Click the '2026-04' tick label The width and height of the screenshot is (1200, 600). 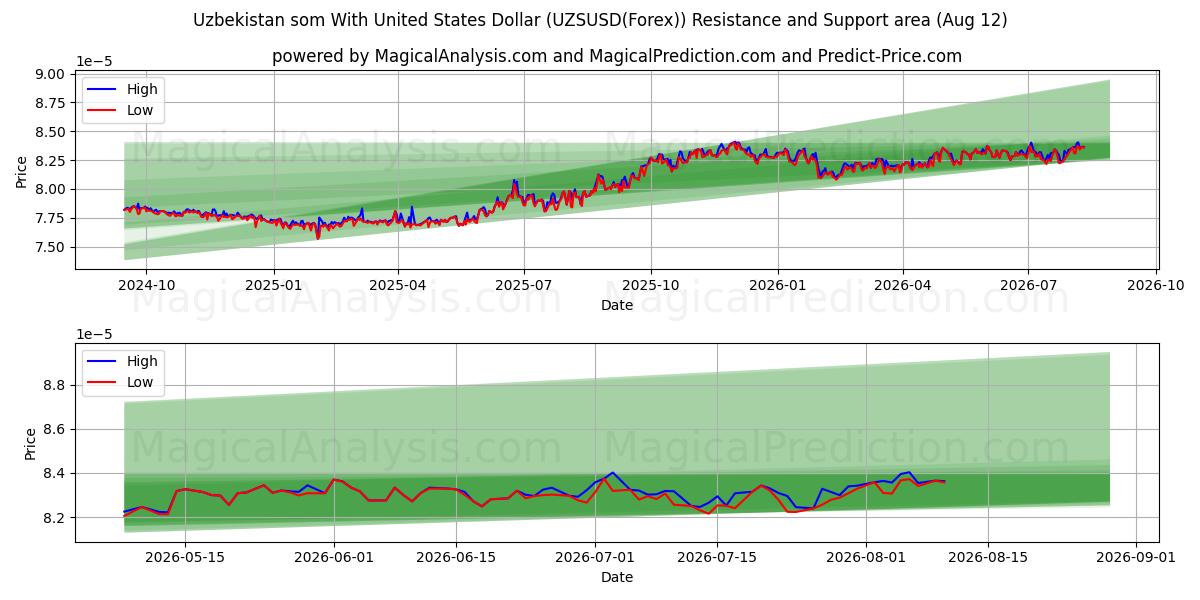[x=903, y=286]
